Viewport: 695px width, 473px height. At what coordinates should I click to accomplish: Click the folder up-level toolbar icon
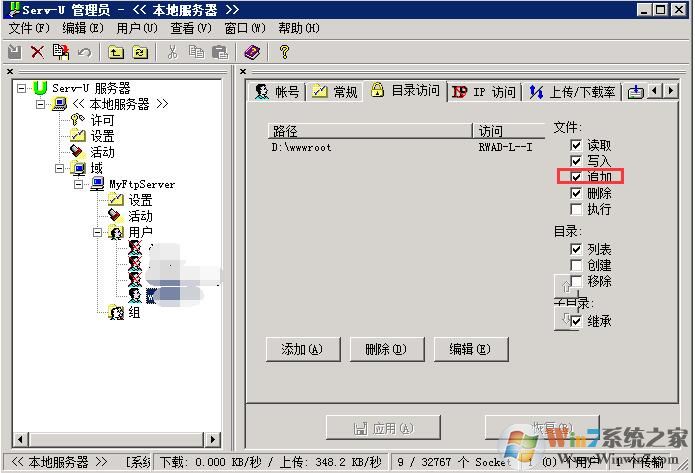116,52
